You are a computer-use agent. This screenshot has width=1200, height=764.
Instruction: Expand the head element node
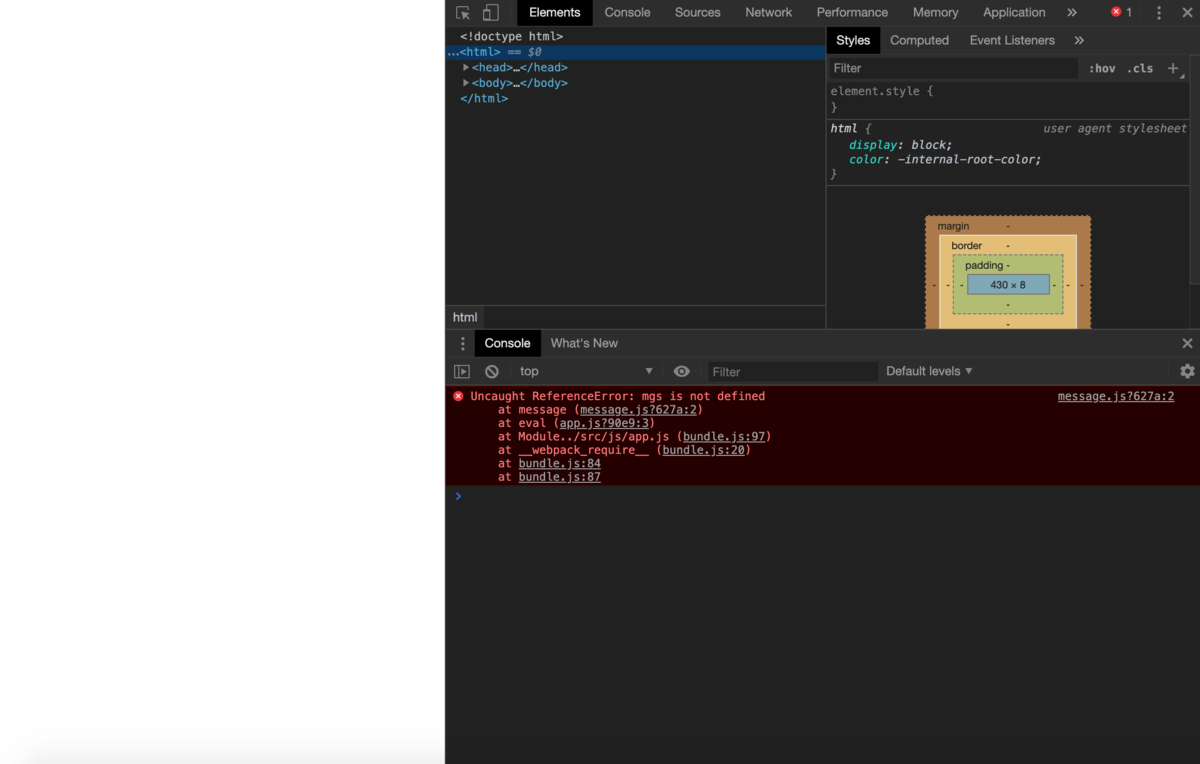(466, 67)
